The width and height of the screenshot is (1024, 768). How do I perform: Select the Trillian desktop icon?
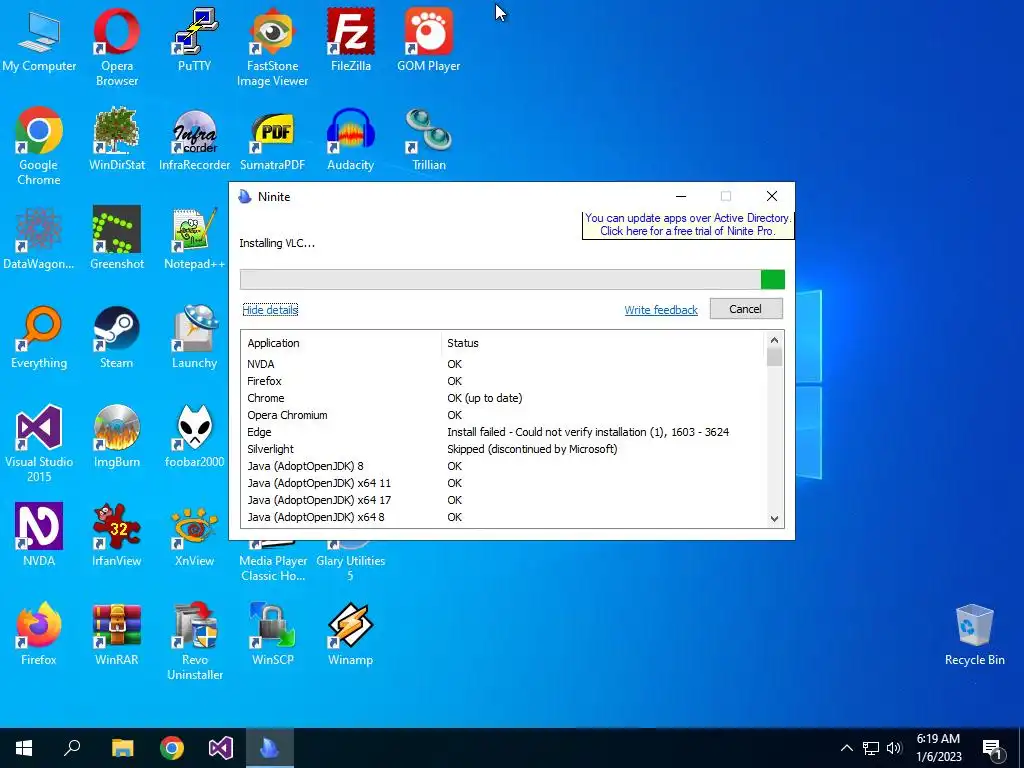tap(428, 139)
